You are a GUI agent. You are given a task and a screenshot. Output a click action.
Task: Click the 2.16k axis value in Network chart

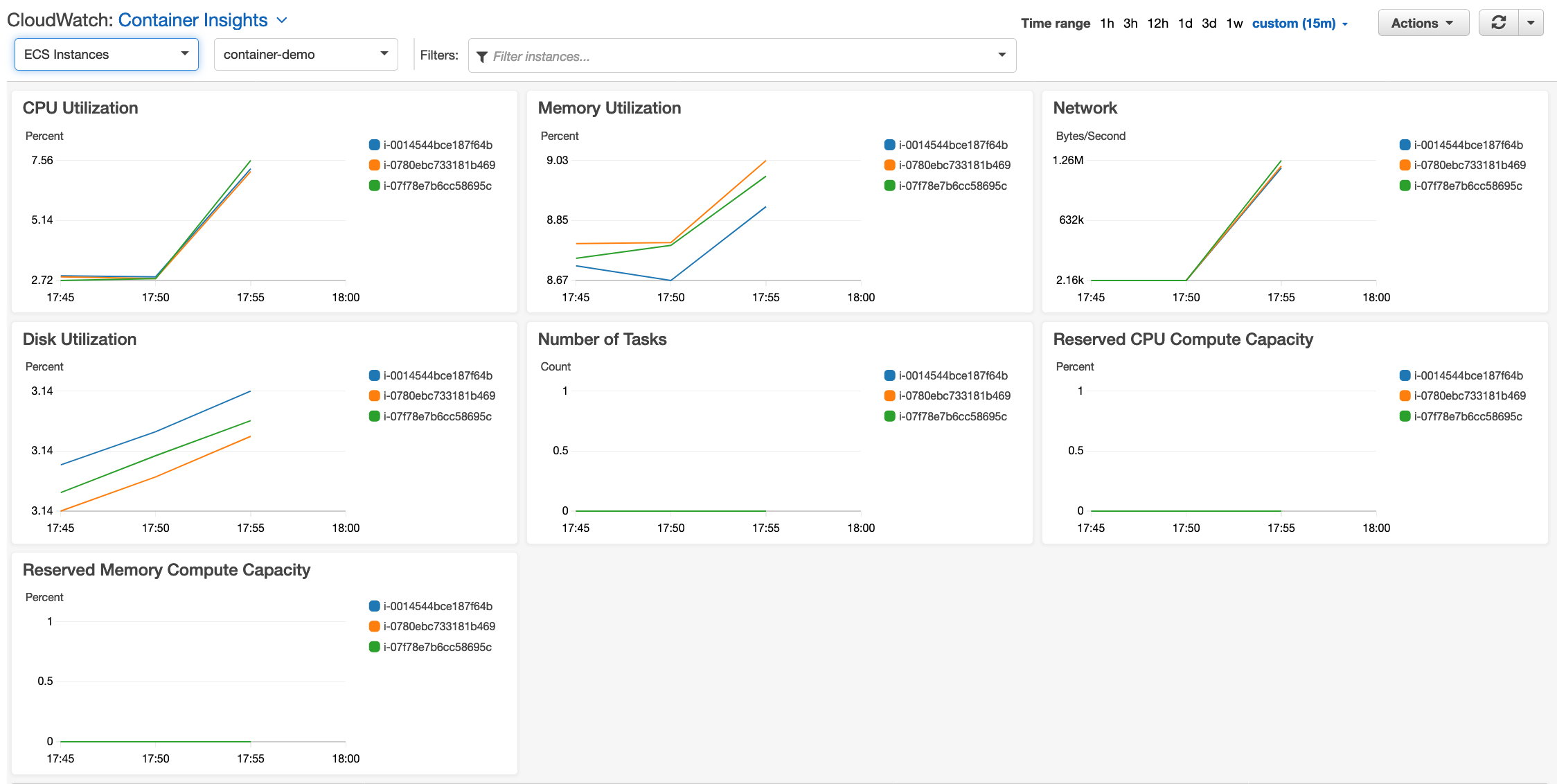pos(1070,280)
